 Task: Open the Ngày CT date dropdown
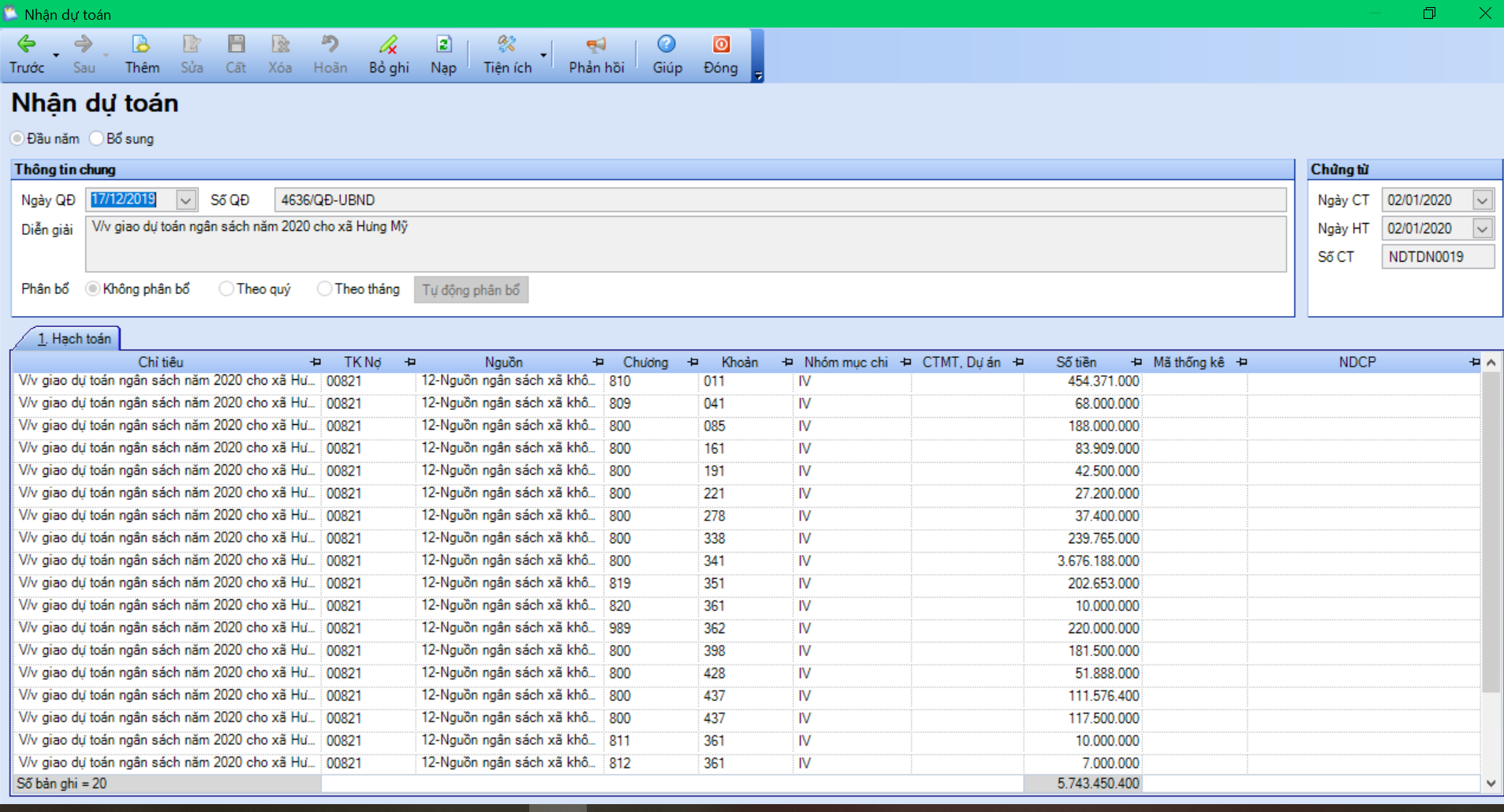1482,200
